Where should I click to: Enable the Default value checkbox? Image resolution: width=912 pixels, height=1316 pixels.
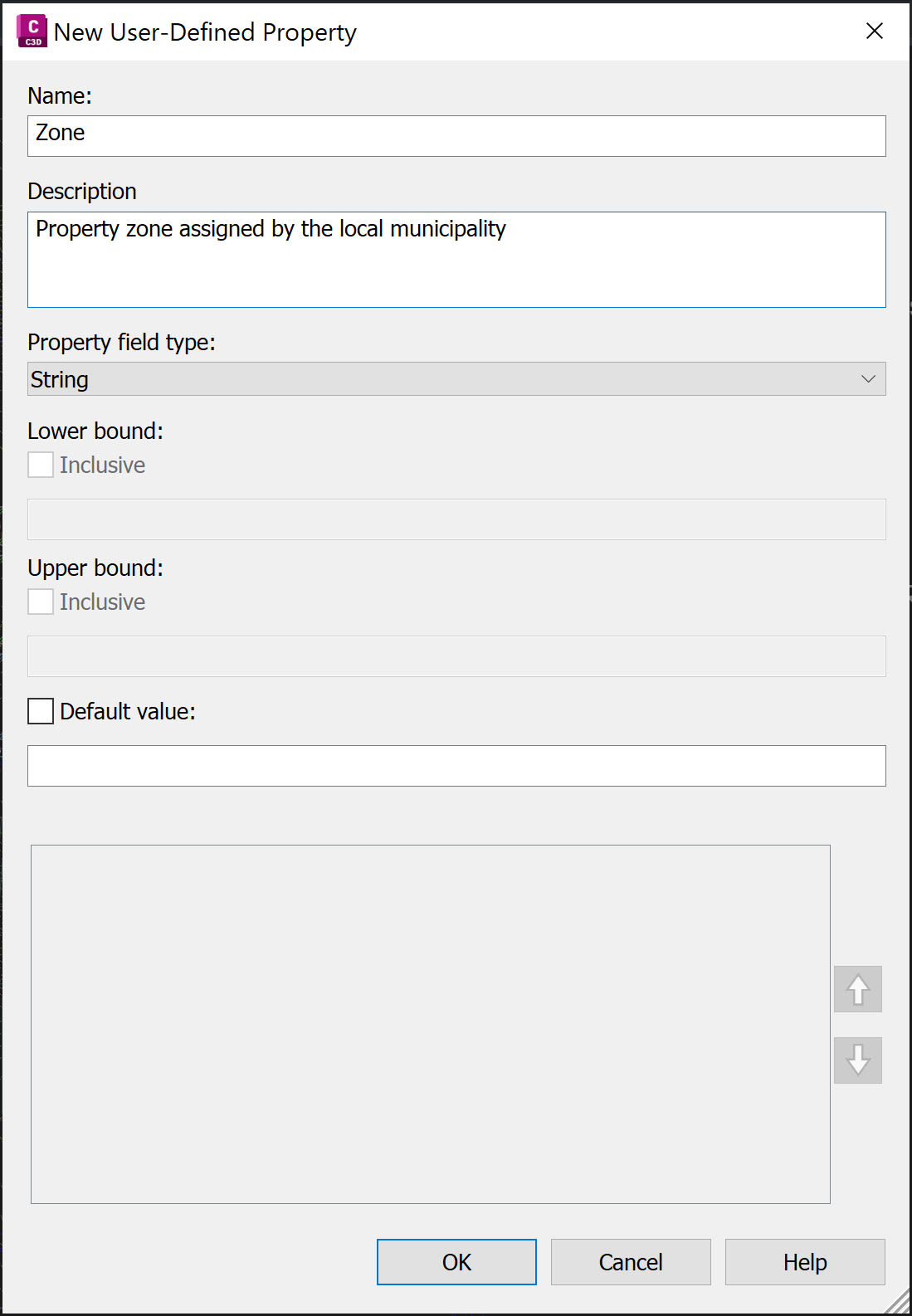(x=41, y=711)
